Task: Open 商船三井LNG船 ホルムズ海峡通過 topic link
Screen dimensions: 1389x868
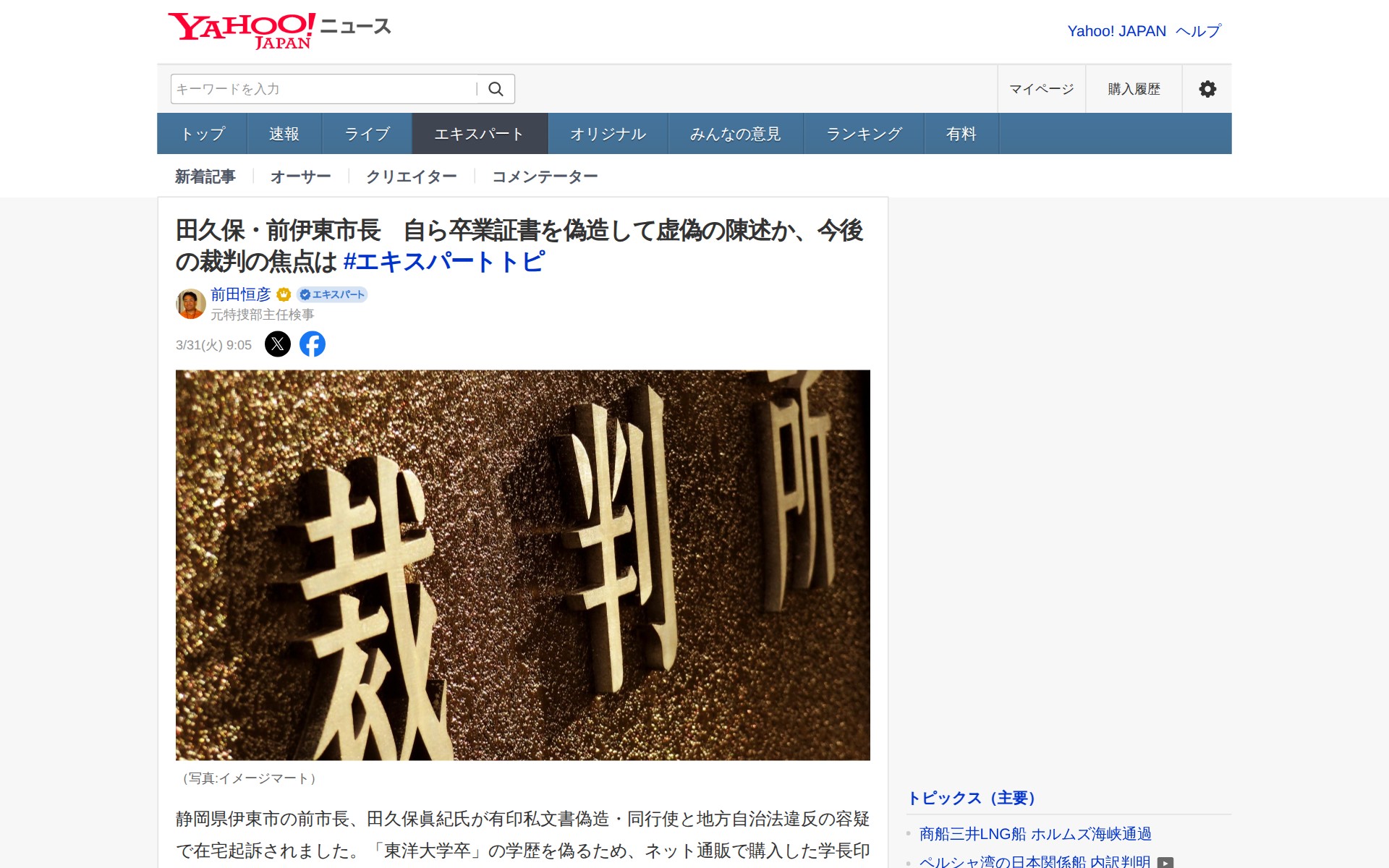Action: (x=1035, y=834)
